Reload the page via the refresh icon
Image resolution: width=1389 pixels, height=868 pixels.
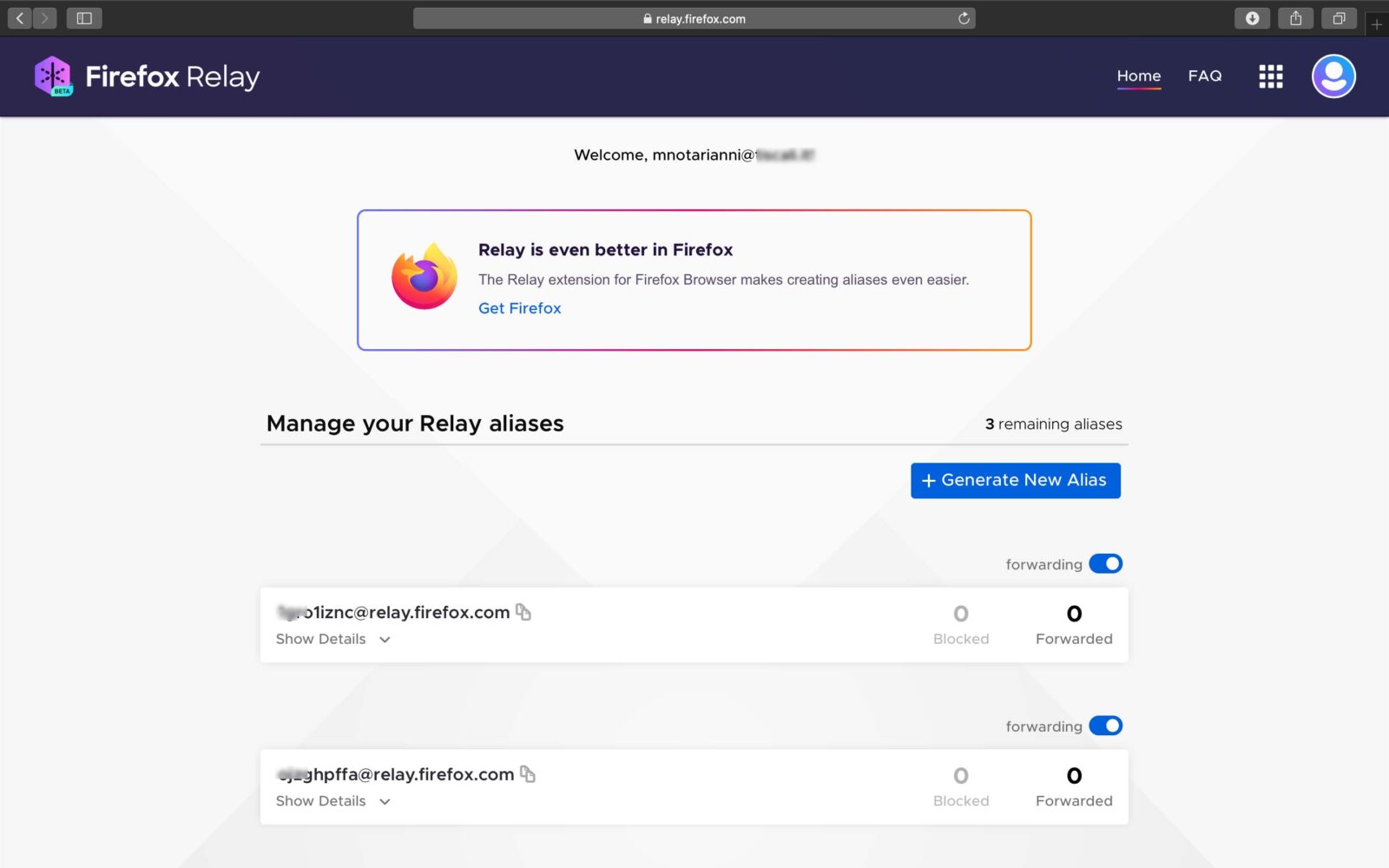coord(962,17)
